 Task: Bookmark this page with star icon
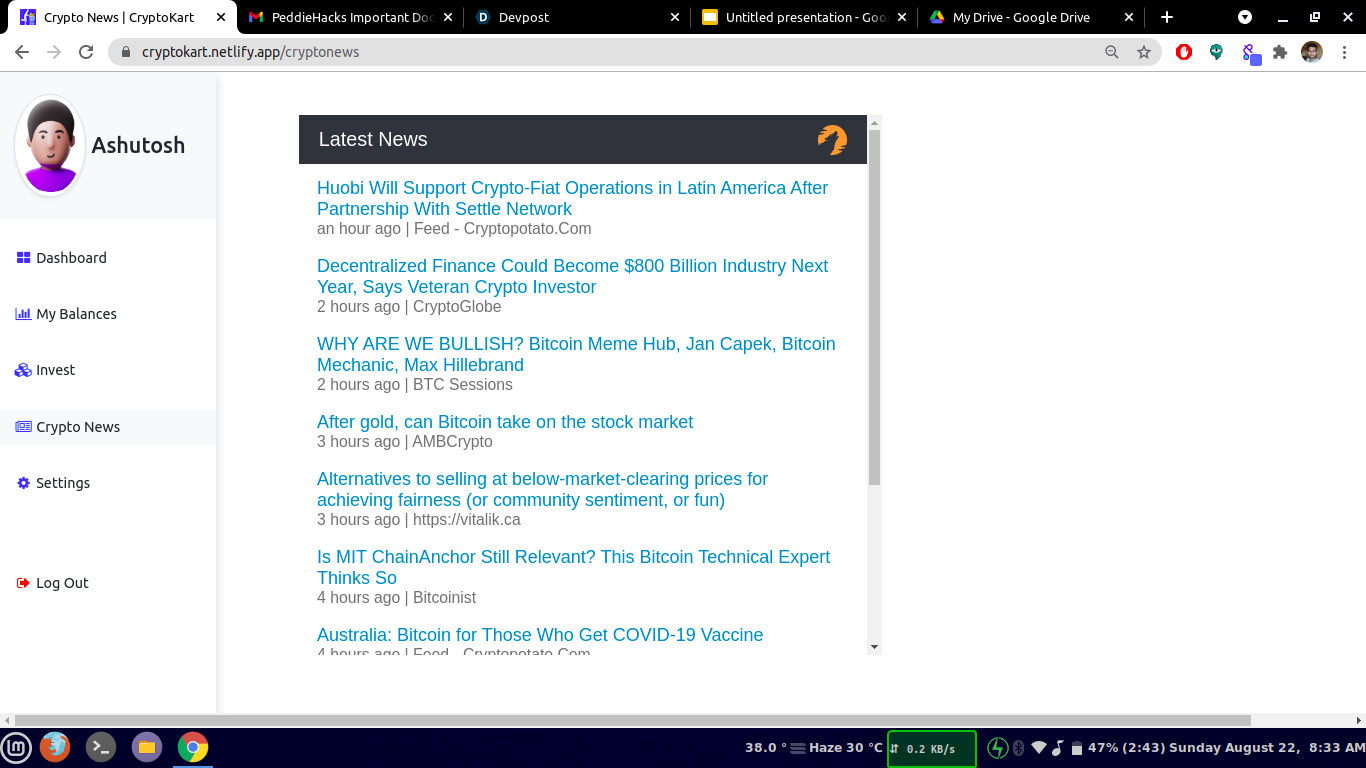pyautogui.click(x=1144, y=52)
